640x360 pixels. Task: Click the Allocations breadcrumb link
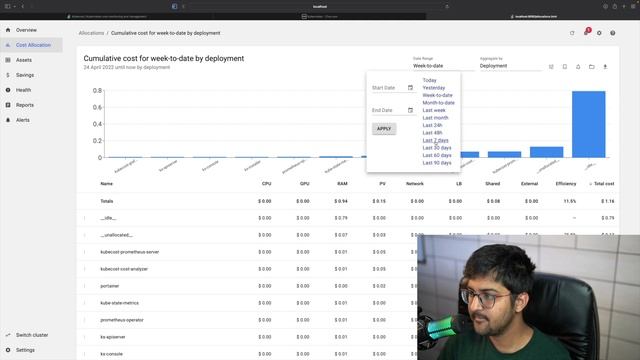tap(91, 33)
